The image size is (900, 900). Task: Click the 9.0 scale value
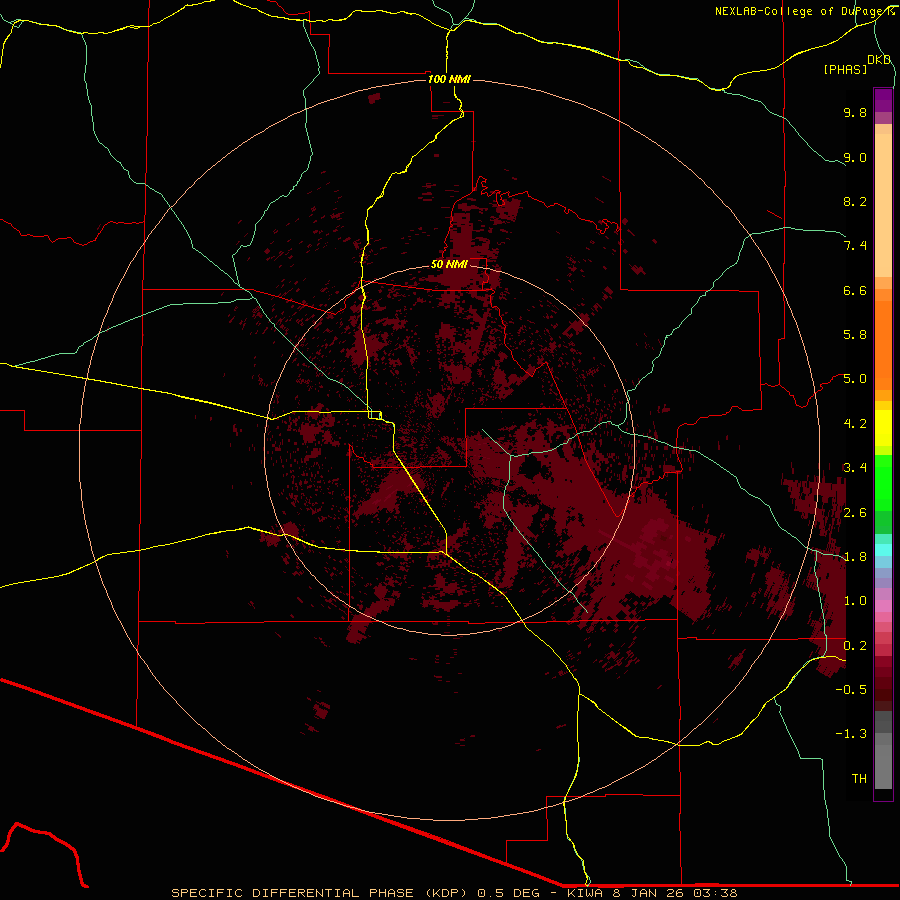click(x=855, y=157)
